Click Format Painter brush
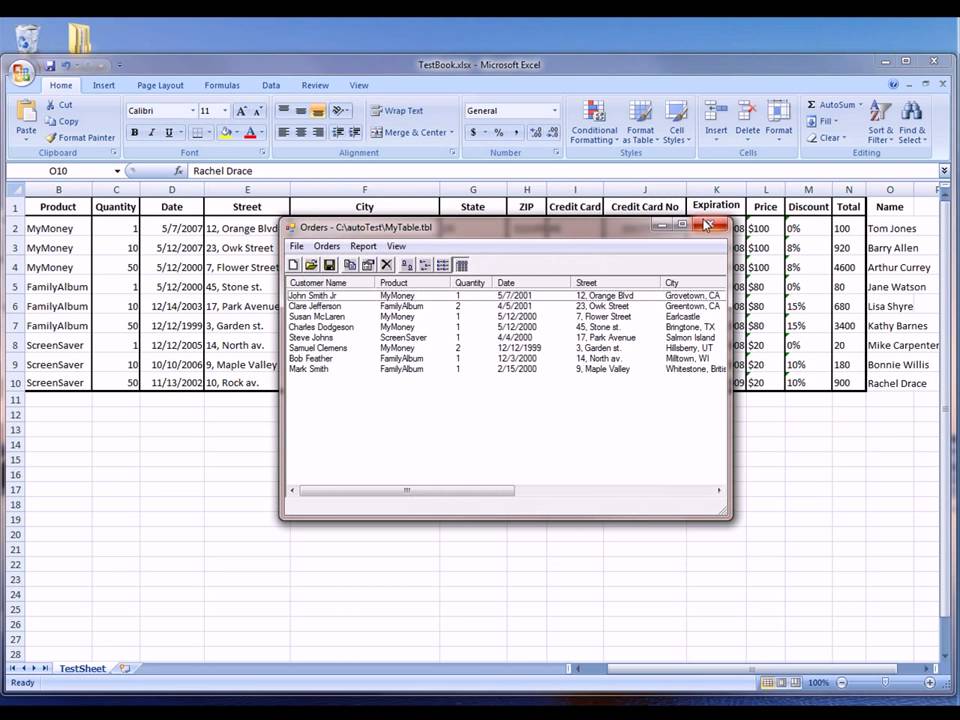 80,138
